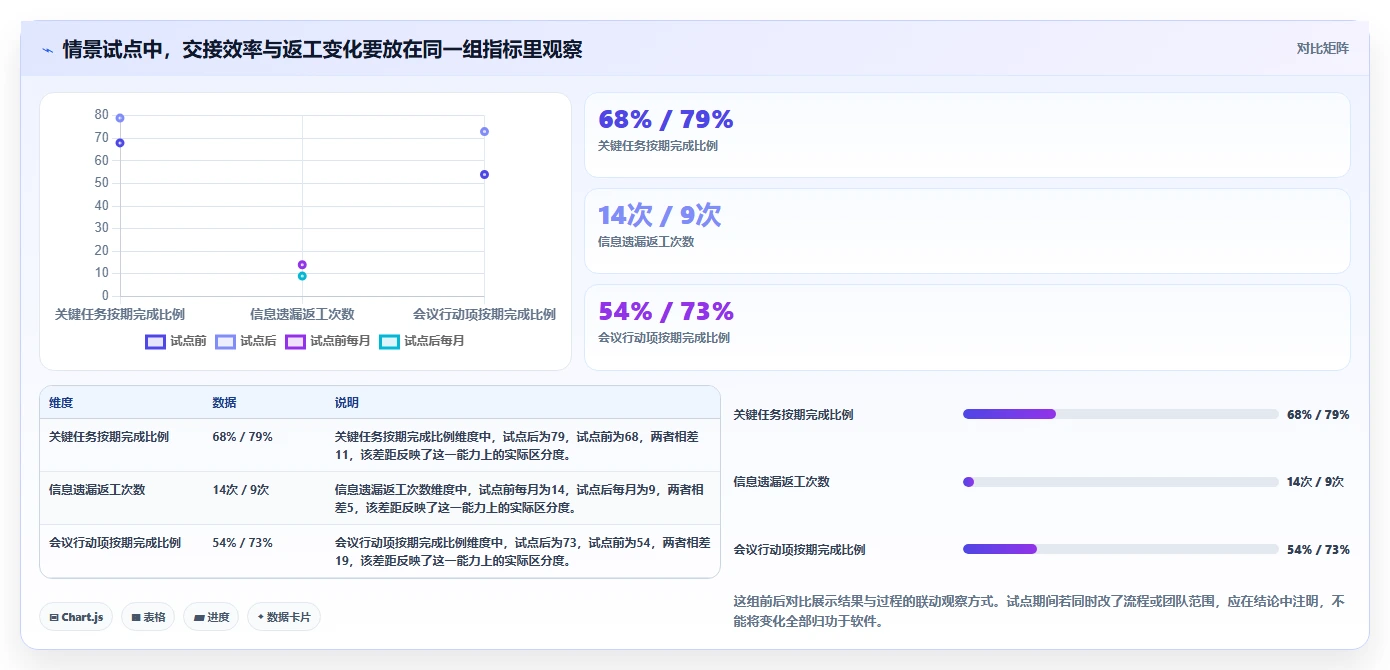This screenshot has height=670, width=1390.
Task: Click progress value 14次 / 9次
Action: tap(1315, 482)
